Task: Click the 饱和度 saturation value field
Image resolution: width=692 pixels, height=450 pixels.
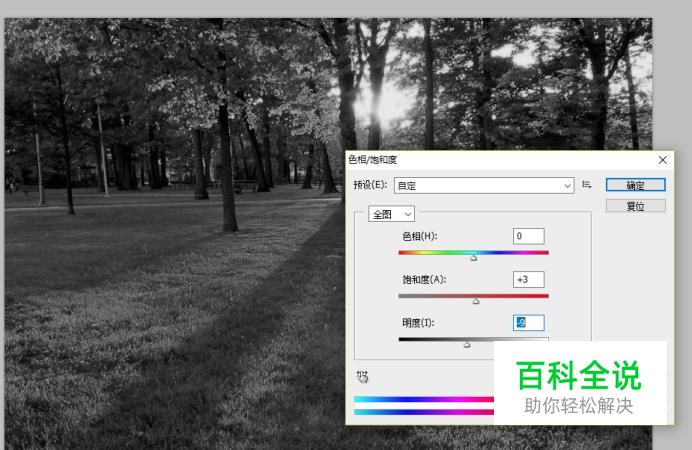Action: [528, 279]
